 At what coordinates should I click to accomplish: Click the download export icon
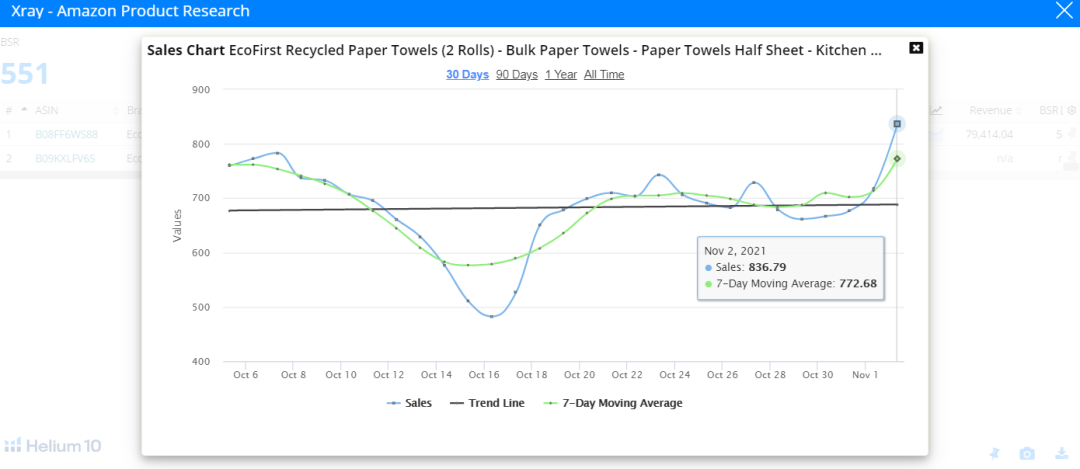click(1060, 454)
